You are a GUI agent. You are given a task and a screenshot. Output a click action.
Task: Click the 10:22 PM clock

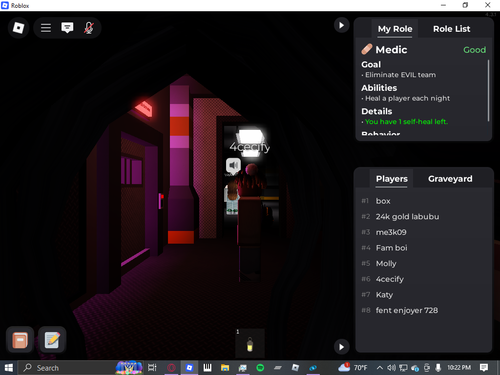coord(459,368)
